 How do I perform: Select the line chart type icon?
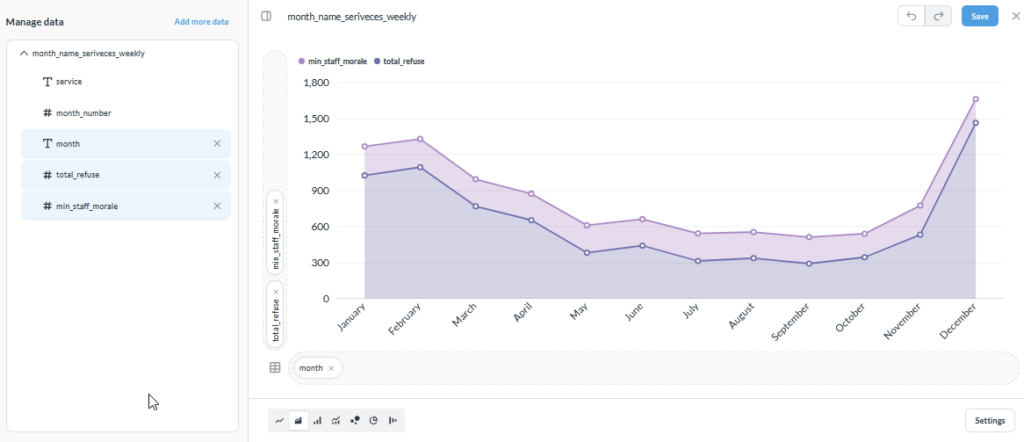[x=280, y=420]
